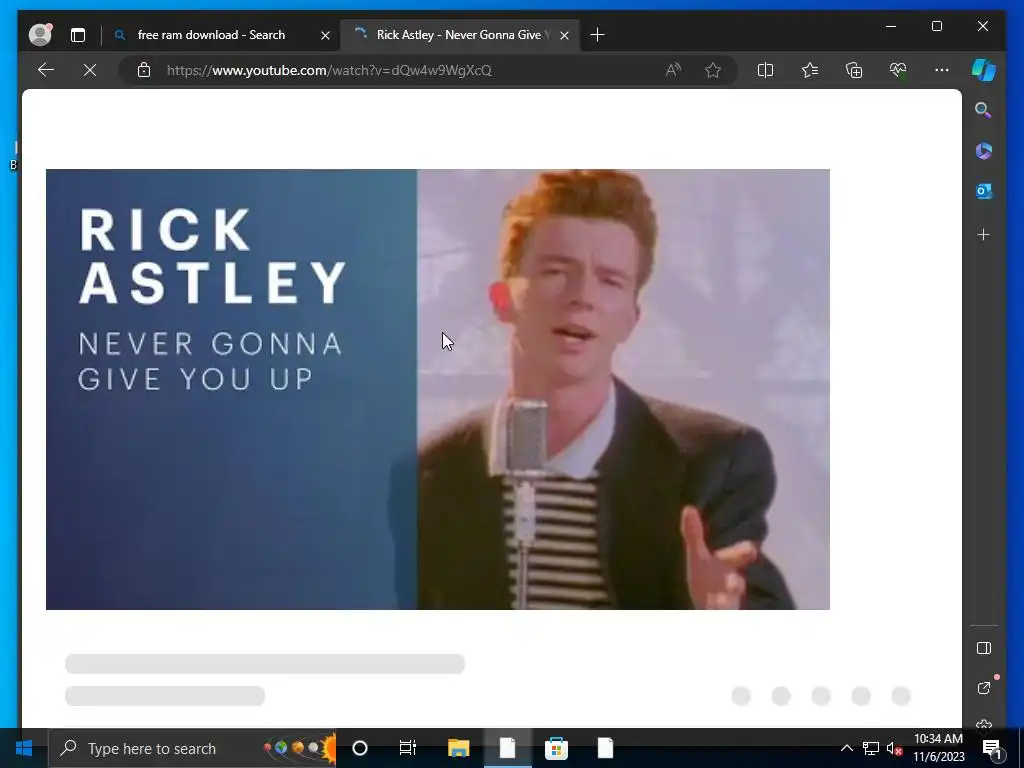Open a new tab with the plus button

click(x=597, y=35)
